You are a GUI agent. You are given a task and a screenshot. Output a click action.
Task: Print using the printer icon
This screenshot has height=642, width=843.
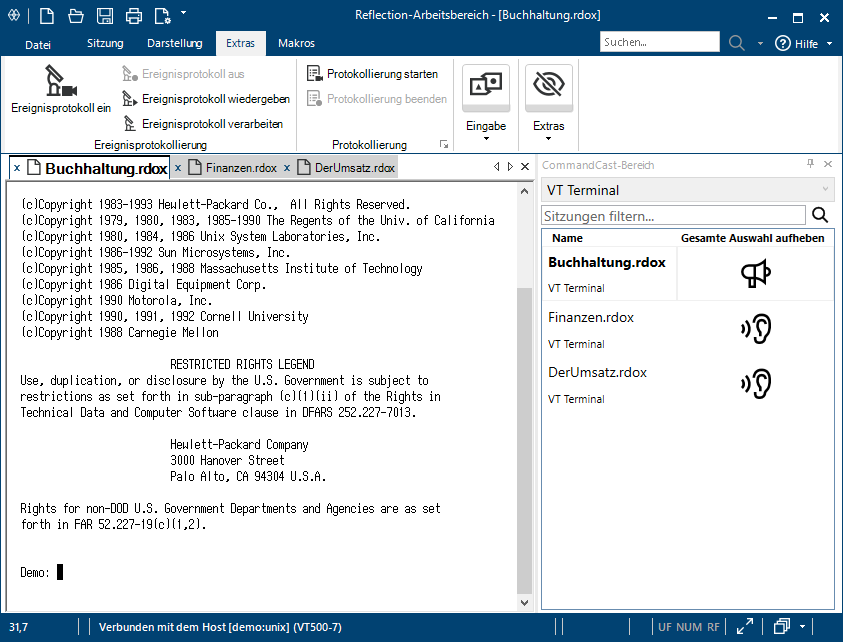click(x=134, y=16)
